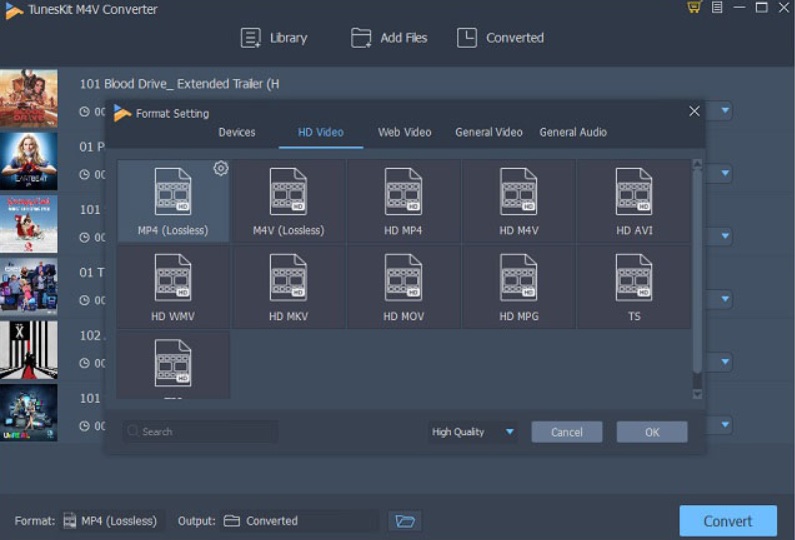Viewport: 795px width, 540px height.
Task: Expand dropdown arrow for fifth video row
Action: 725,362
